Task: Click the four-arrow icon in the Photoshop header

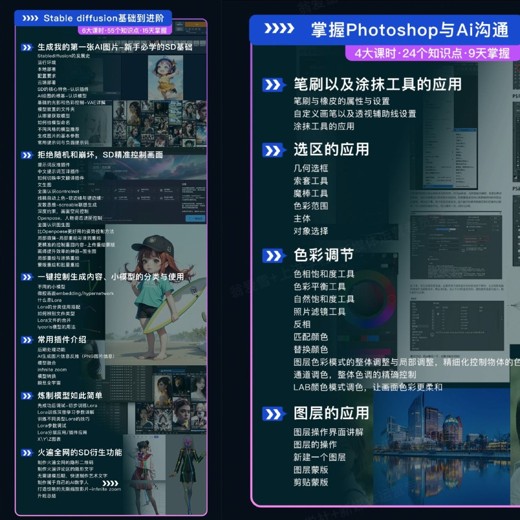Action: pyautogui.click(x=279, y=29)
